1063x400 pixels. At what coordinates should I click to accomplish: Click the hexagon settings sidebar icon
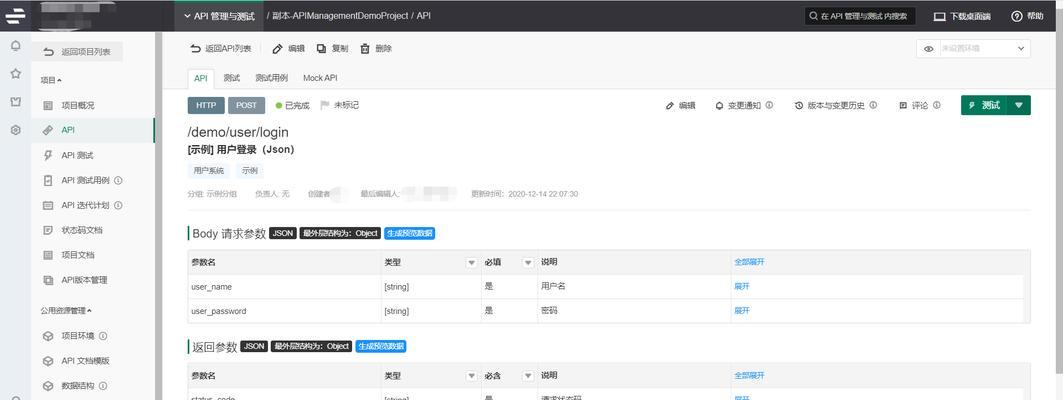point(15,129)
